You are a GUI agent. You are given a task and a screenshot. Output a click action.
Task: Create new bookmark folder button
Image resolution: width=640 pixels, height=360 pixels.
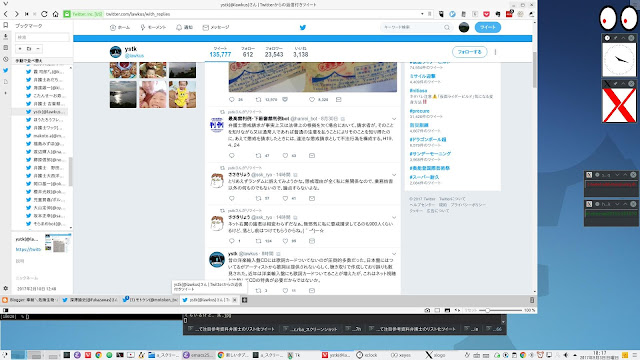coord(29,49)
